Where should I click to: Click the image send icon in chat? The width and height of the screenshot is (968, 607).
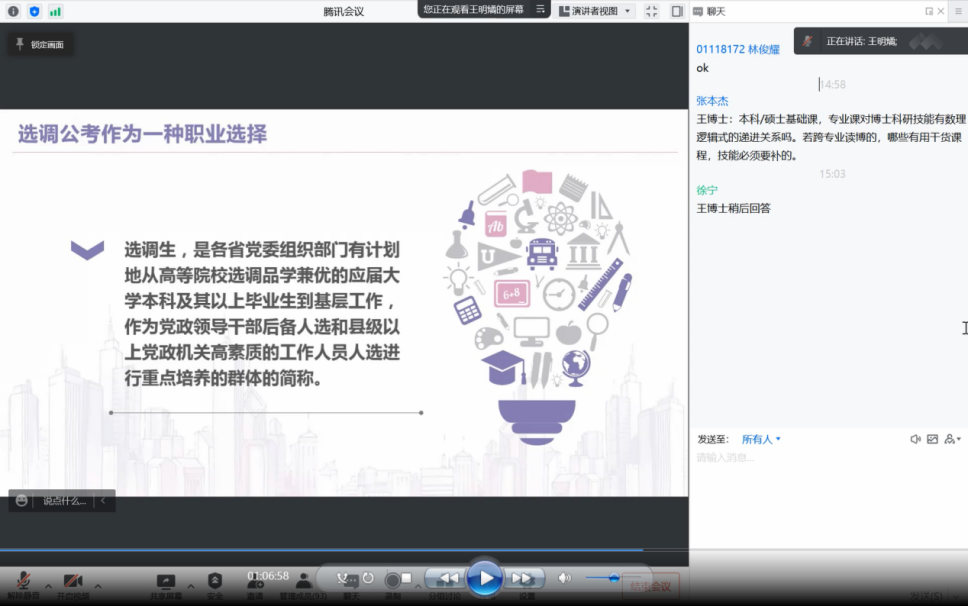(932, 439)
